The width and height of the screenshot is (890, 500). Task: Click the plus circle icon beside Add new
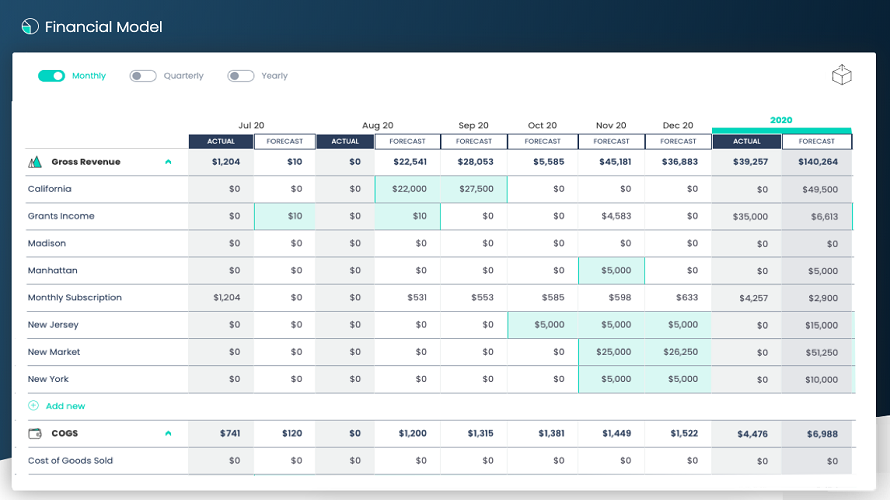coord(33,405)
